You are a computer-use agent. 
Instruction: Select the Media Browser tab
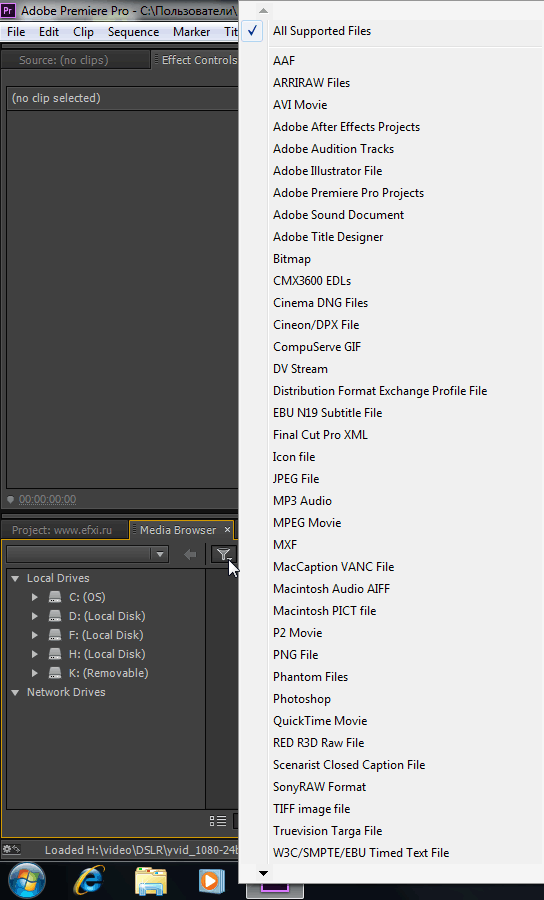(178, 530)
